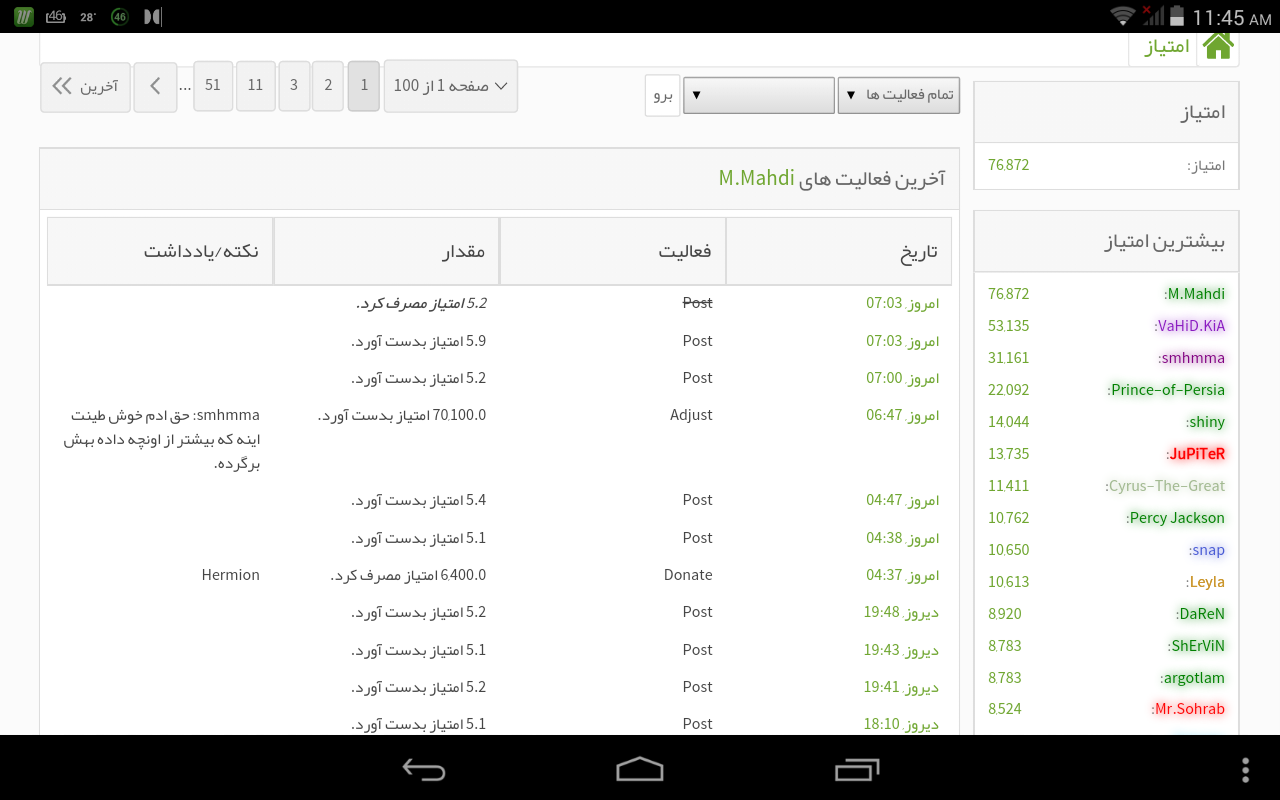
Task: Click the امروز 06:47 date entry
Action: pos(903,415)
